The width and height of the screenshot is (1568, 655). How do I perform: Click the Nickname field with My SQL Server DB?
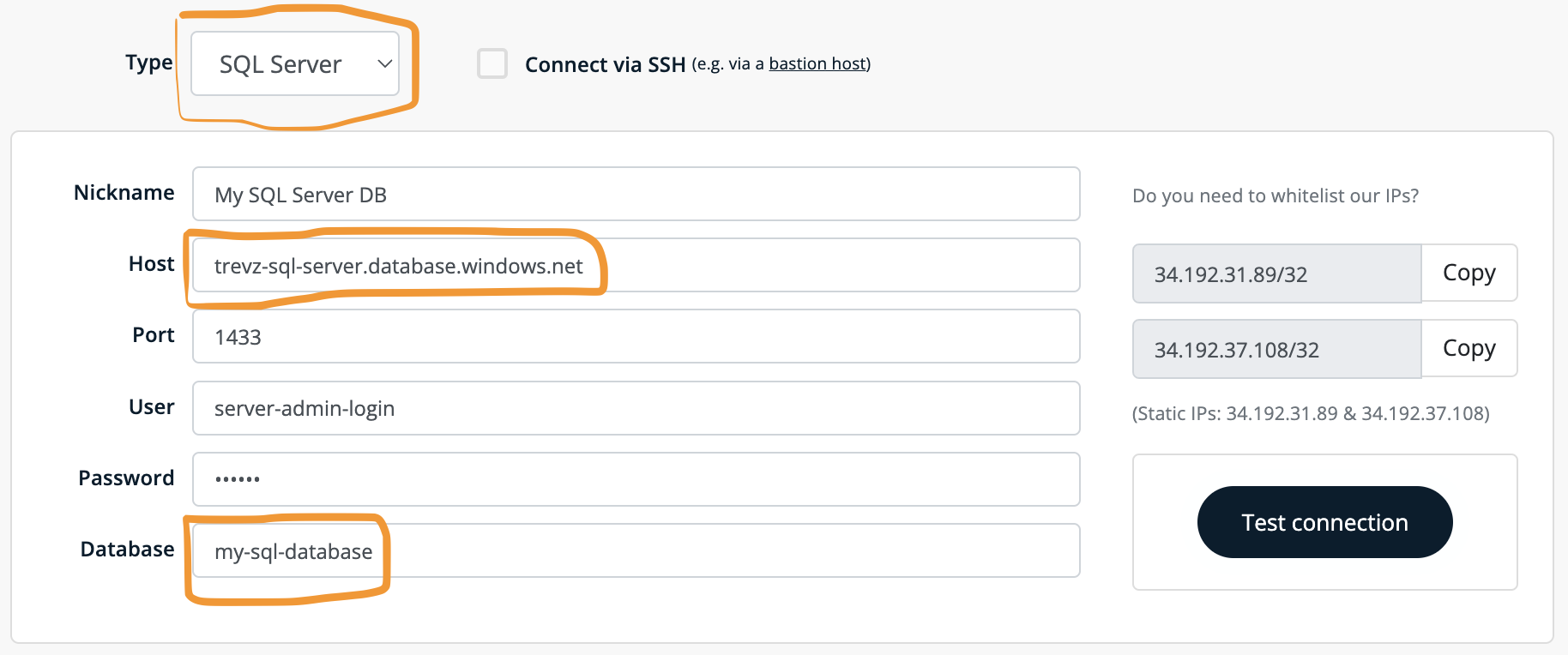point(636,194)
